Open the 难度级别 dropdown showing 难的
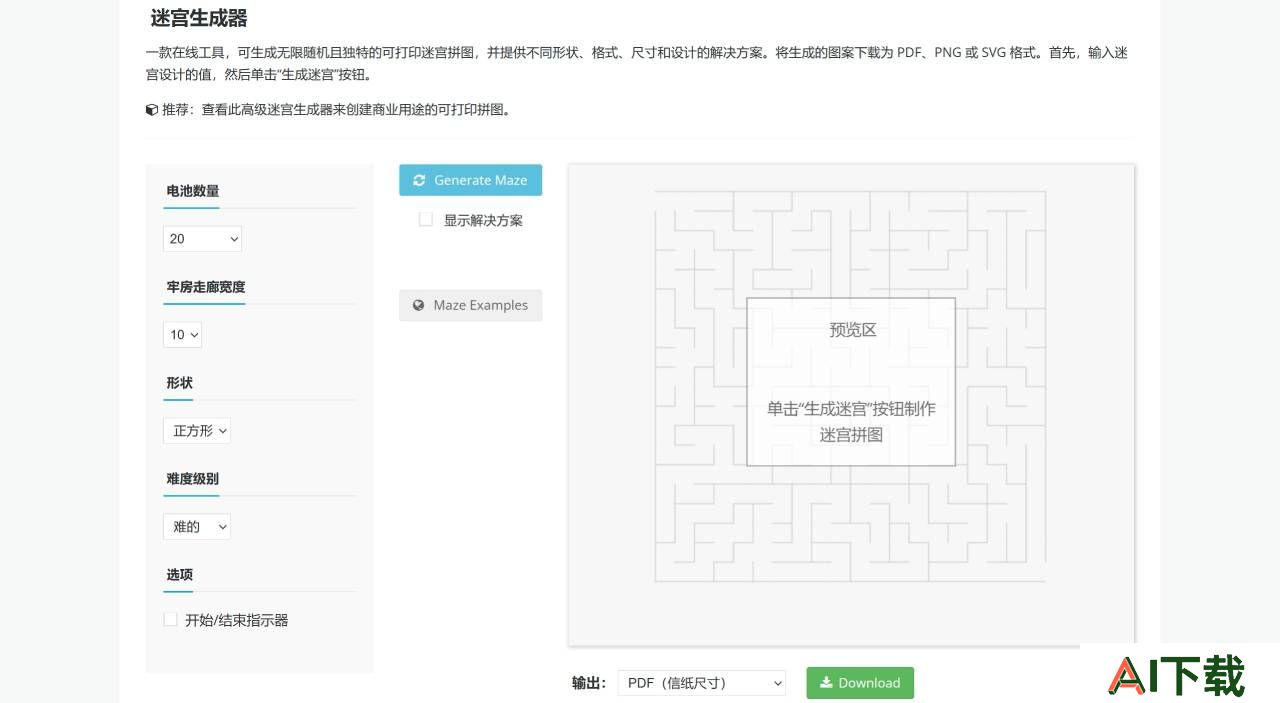The image size is (1280, 703). [x=197, y=526]
